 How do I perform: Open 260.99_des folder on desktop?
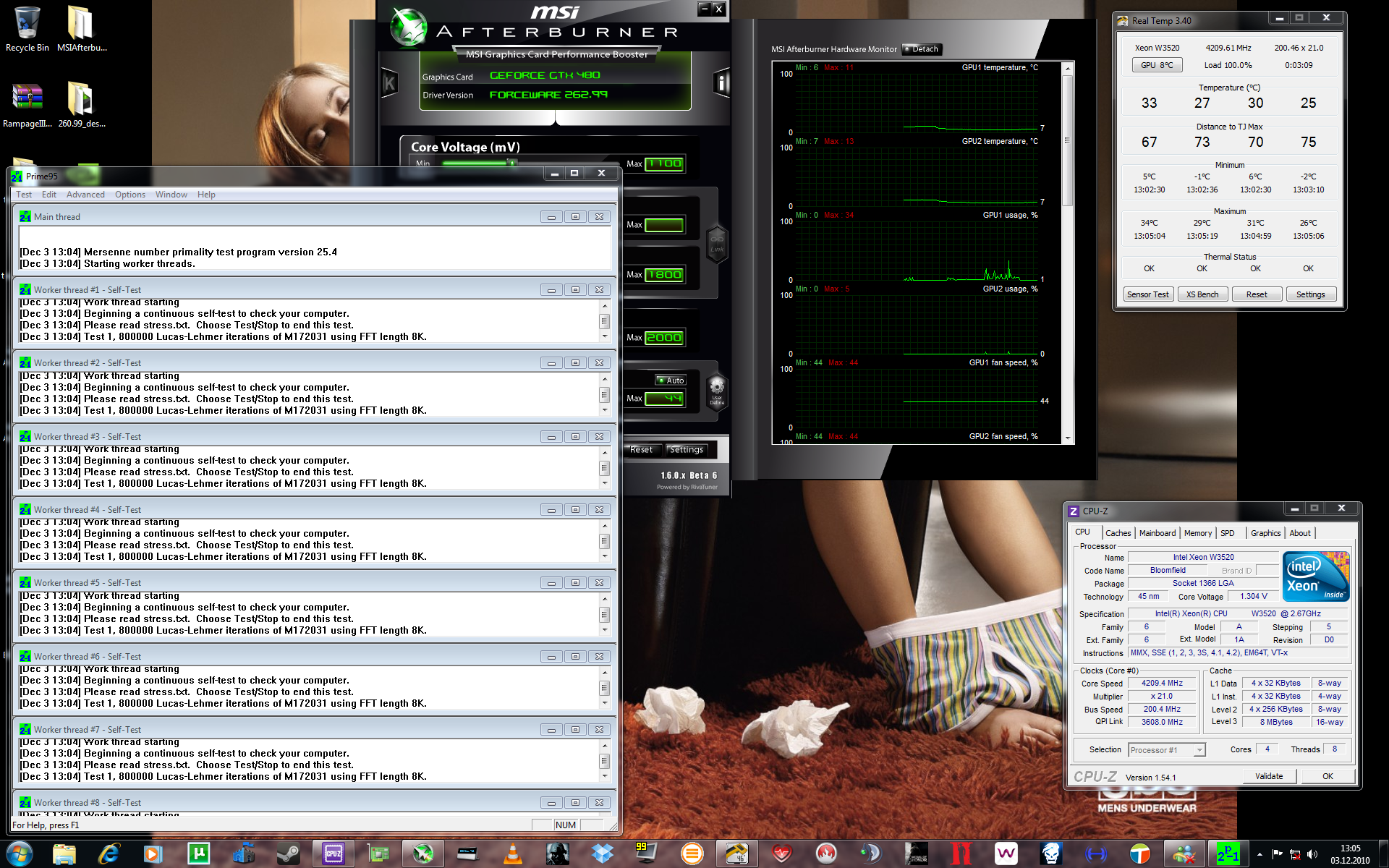82,106
